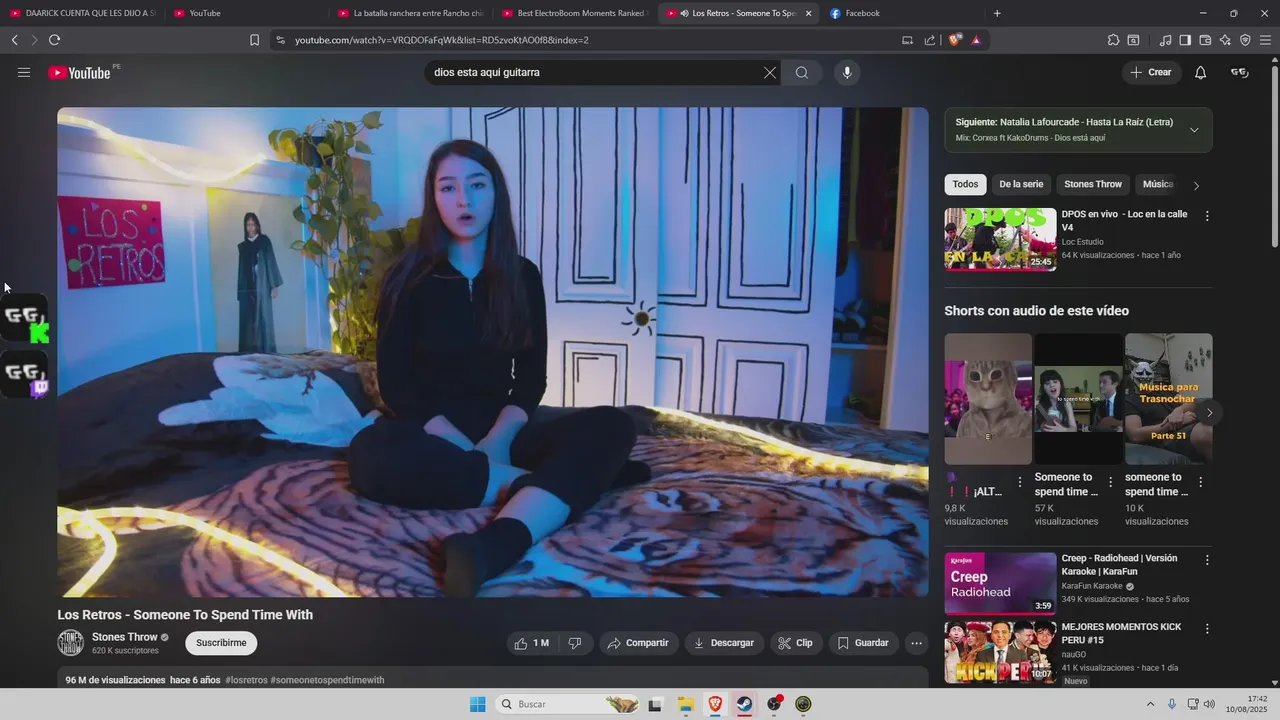Toggle the browser sidebar panel
The width and height of the screenshot is (1280, 720).
coord(1185,40)
